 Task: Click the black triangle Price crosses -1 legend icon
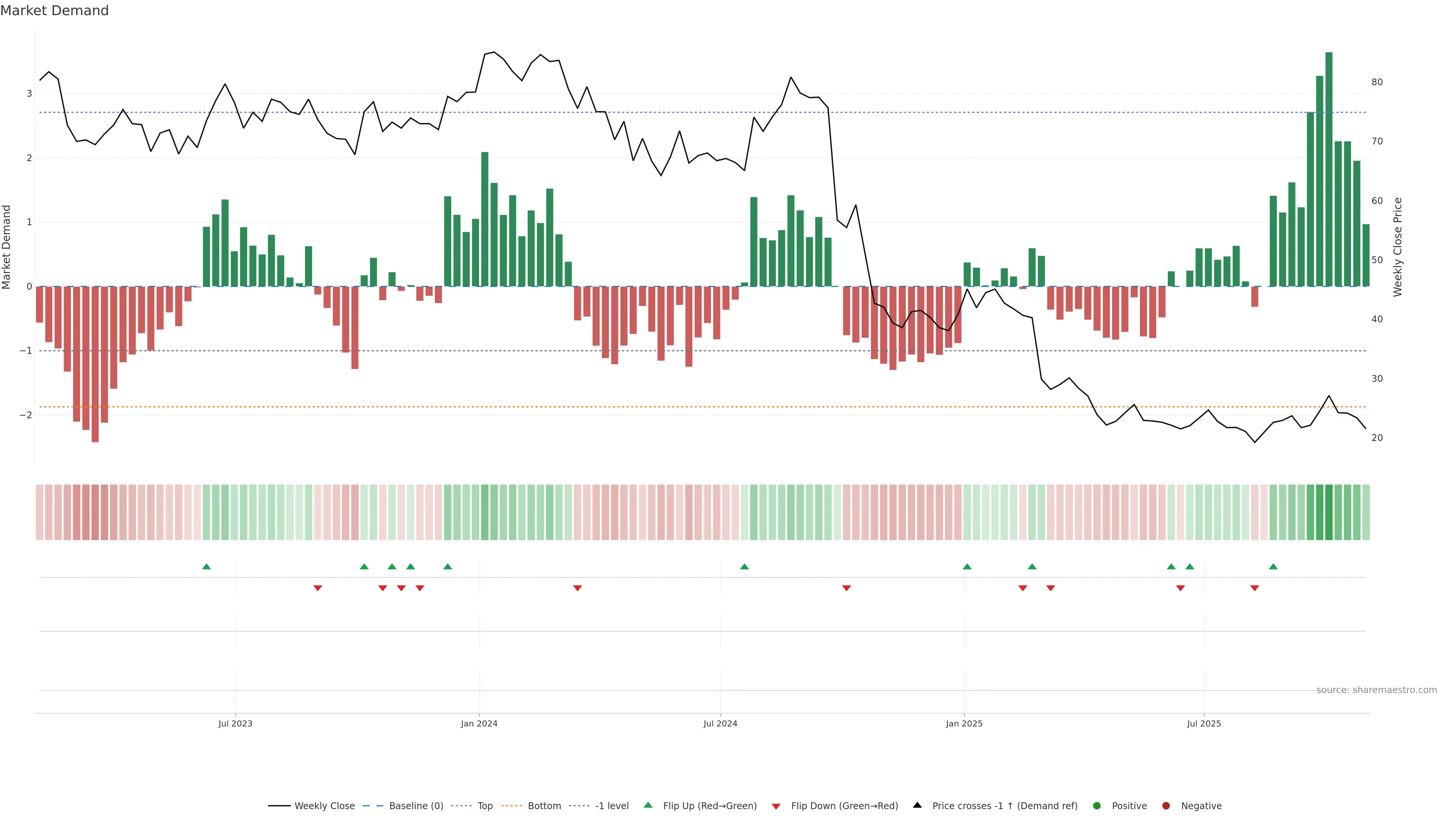[917, 805]
